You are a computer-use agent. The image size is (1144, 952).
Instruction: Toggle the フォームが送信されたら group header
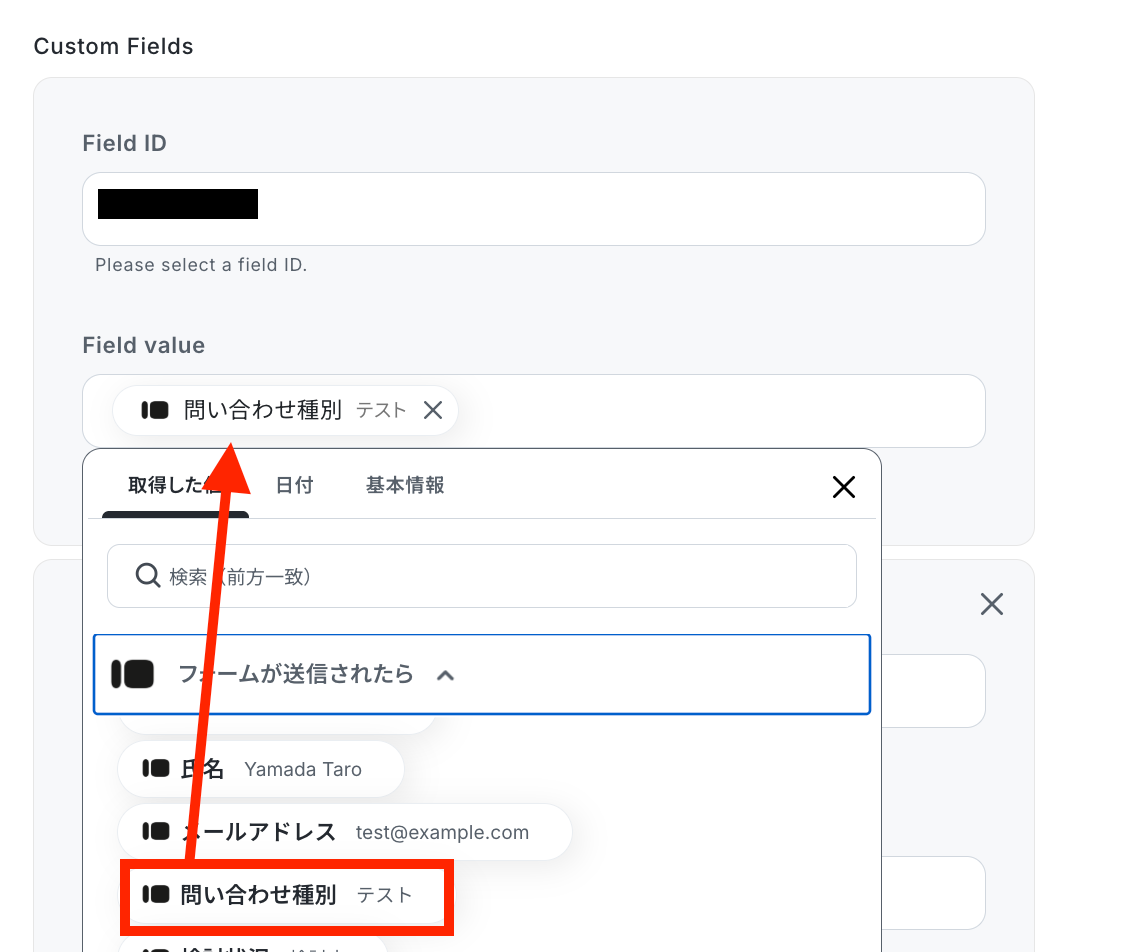482,674
